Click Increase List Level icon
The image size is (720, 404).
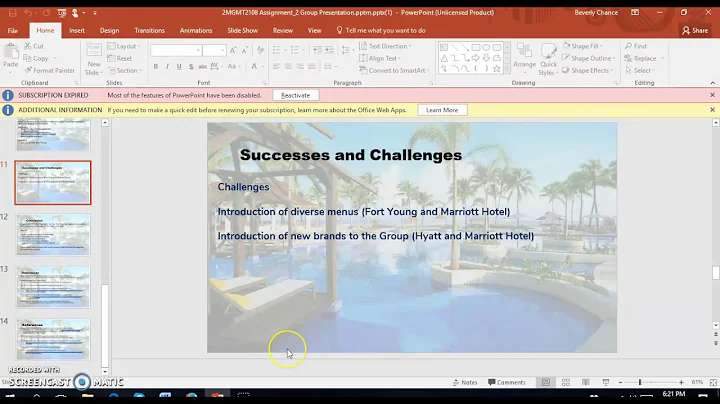tap(329, 50)
